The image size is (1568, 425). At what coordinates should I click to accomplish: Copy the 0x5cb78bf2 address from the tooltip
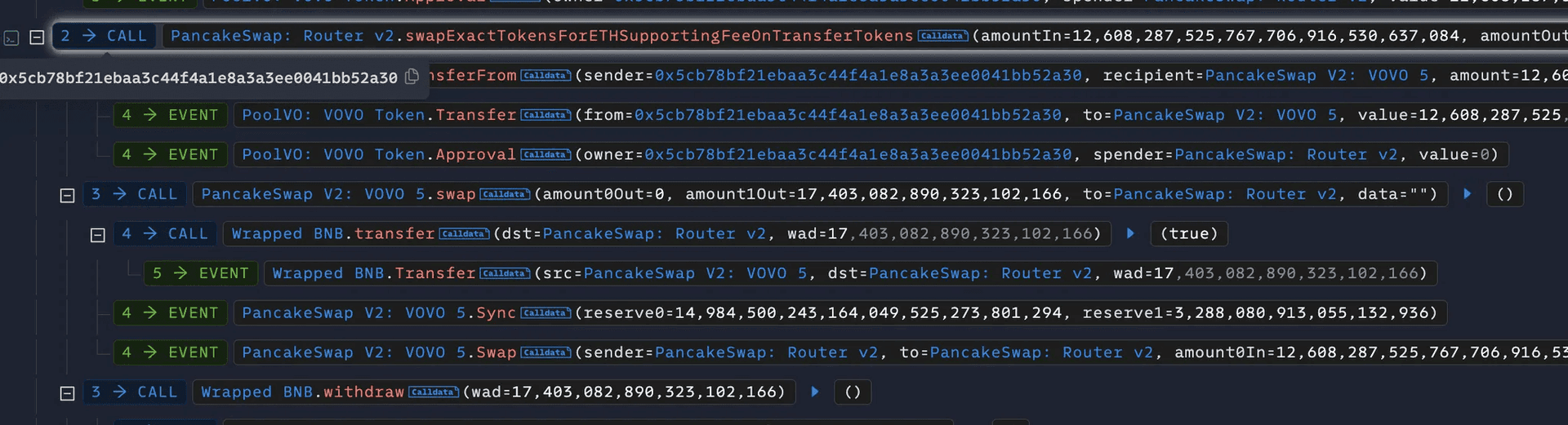(412, 77)
